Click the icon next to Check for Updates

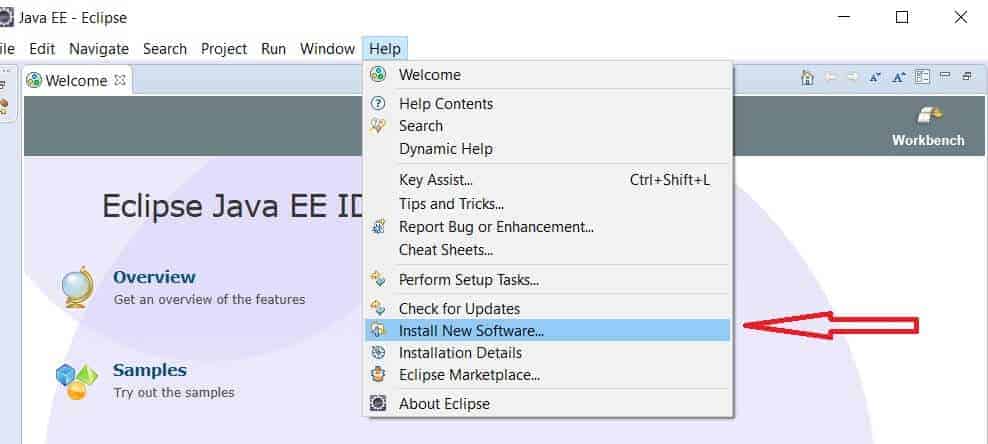[x=377, y=308]
